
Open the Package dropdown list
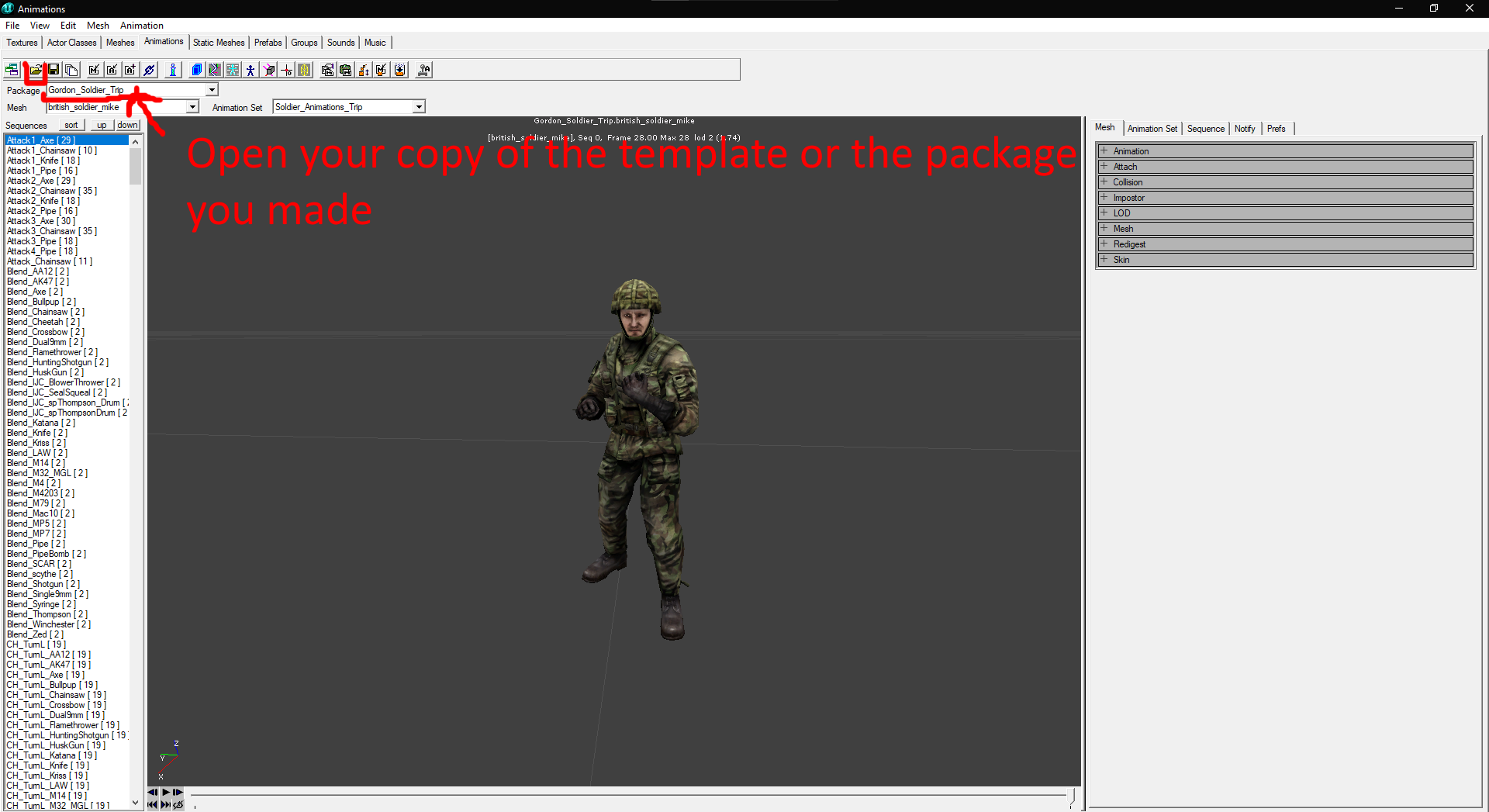[x=212, y=90]
